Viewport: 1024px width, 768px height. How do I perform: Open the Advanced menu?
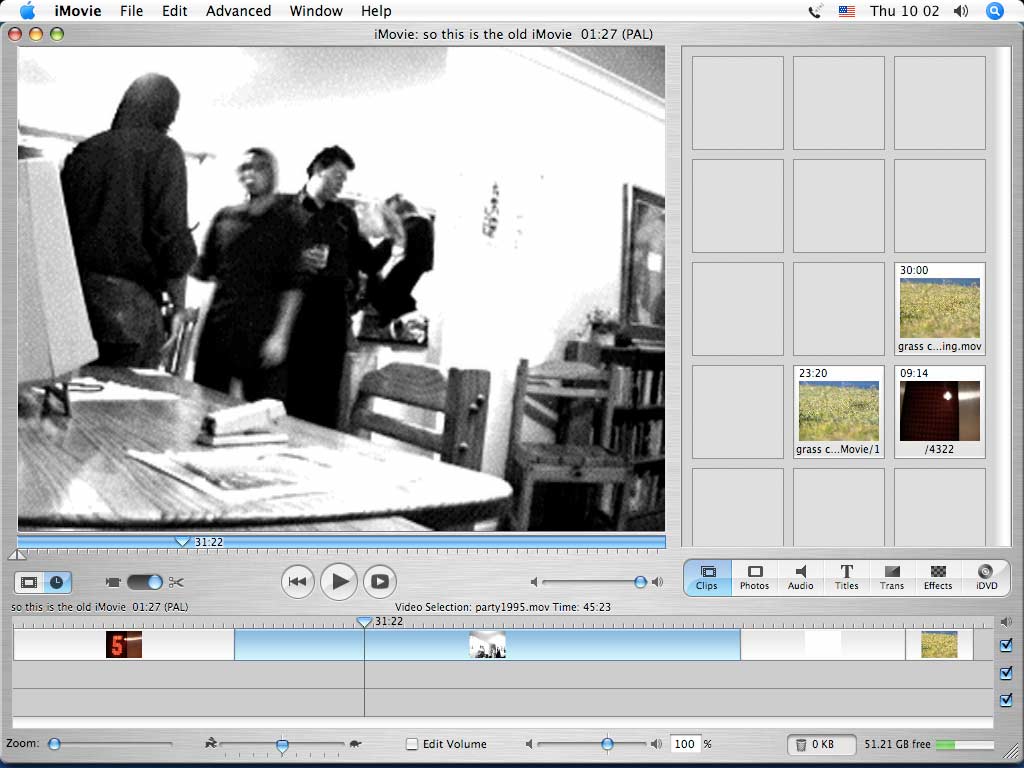(x=238, y=11)
